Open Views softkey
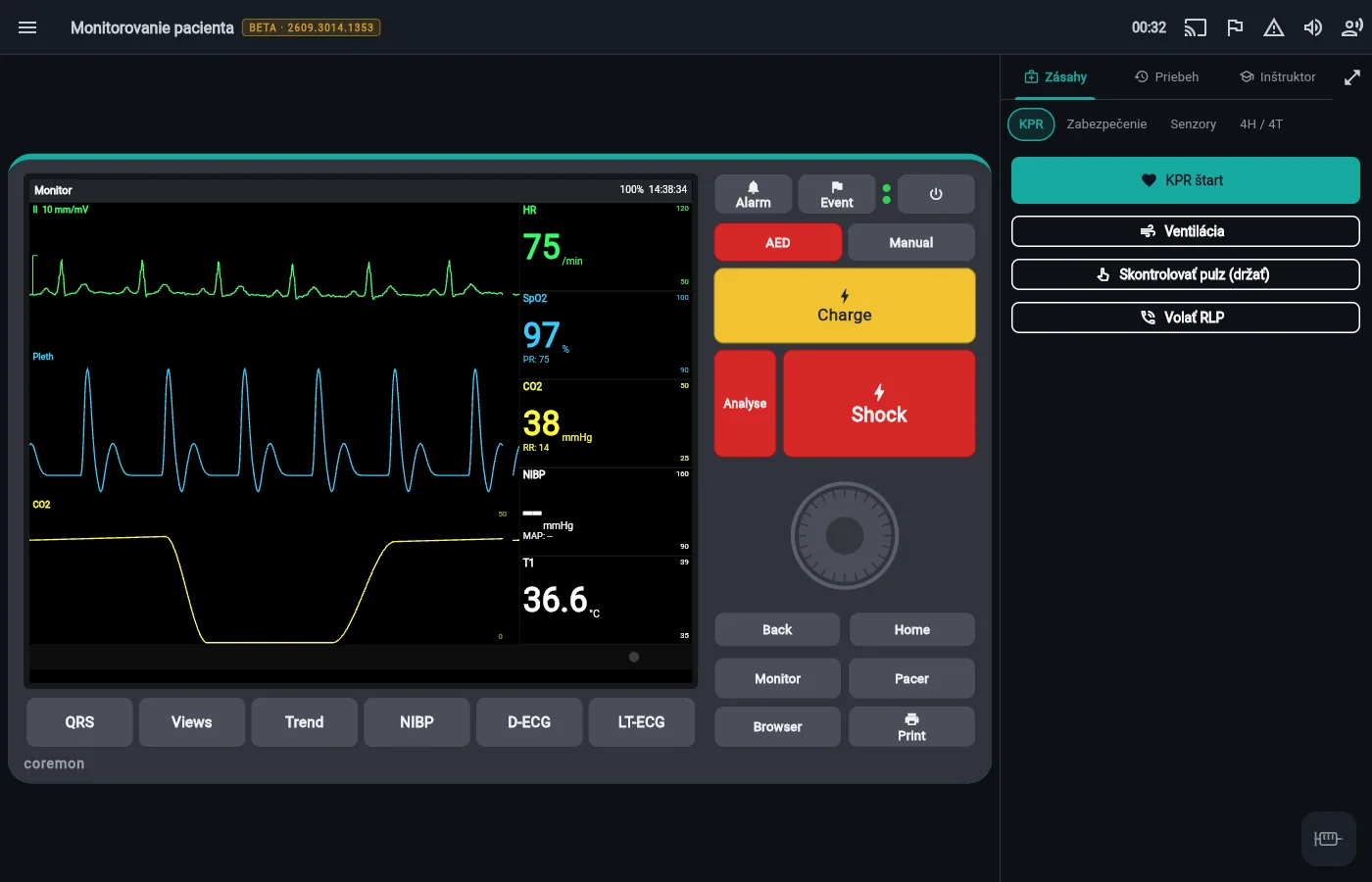The height and width of the screenshot is (882, 1372). coord(192,722)
